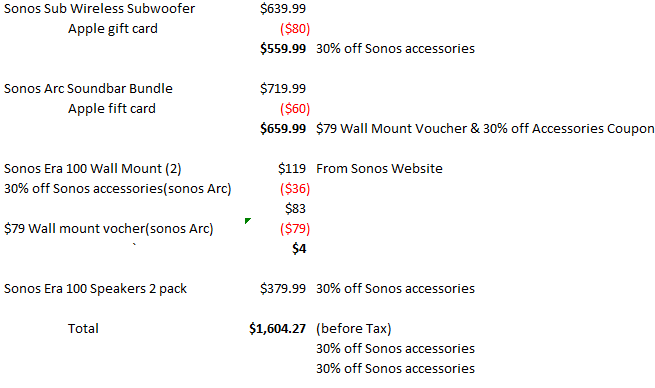Image resolution: width=655 pixels, height=388 pixels.
Task: Select the $79 Wall mount vocher label
Action: click(x=109, y=229)
